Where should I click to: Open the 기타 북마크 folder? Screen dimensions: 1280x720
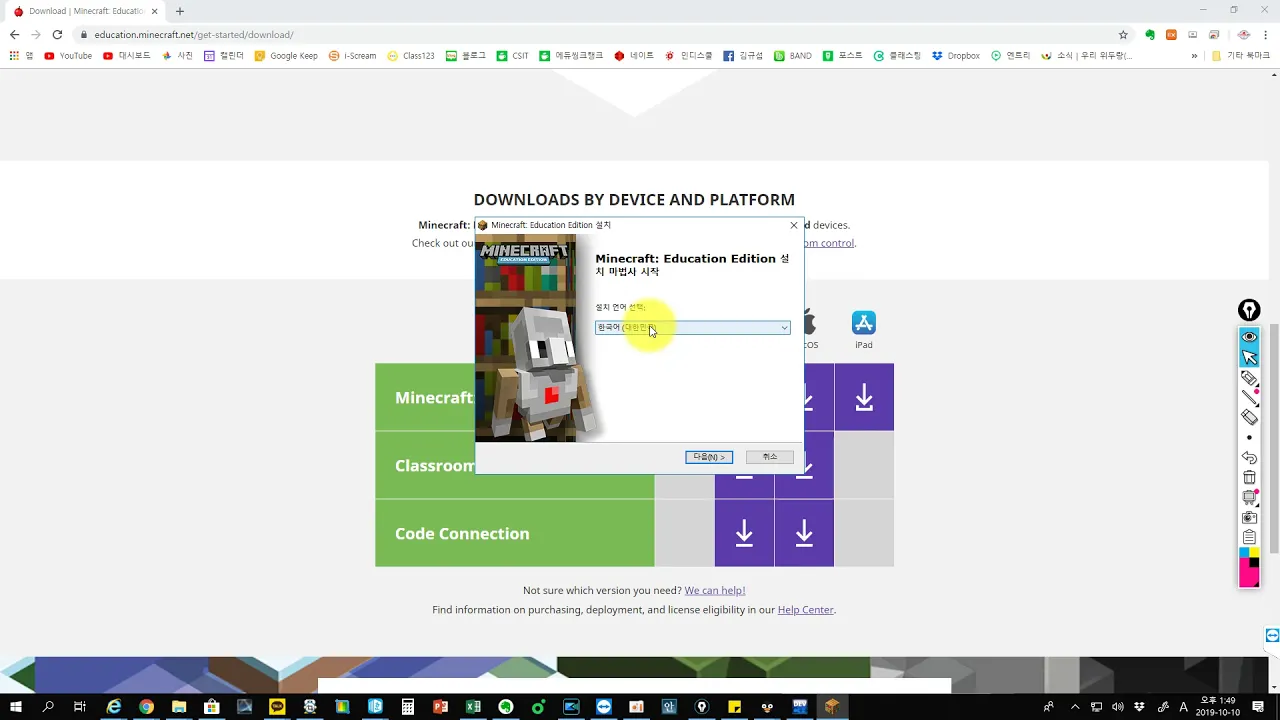point(1240,56)
